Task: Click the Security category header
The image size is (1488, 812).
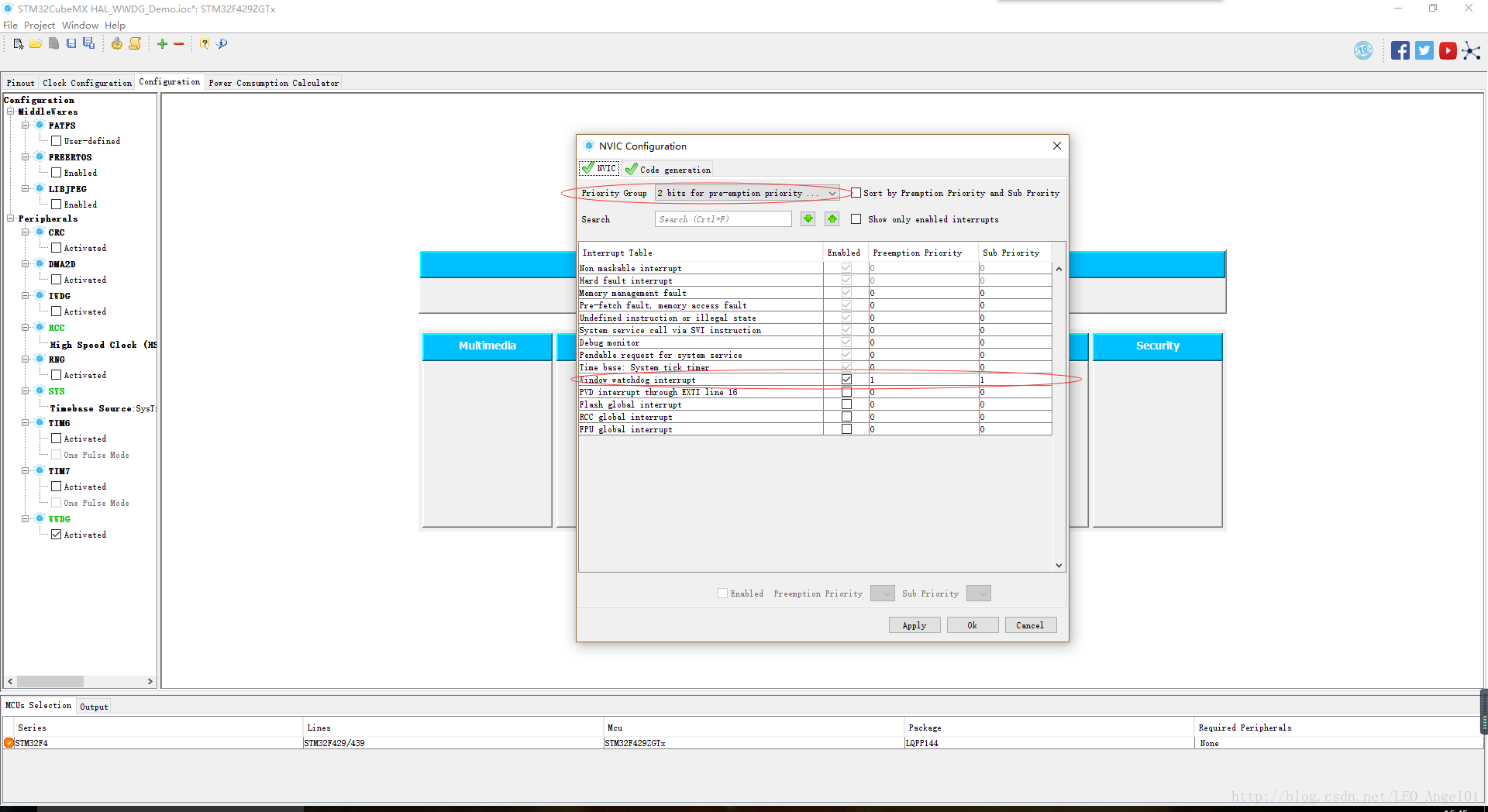Action: (x=1158, y=346)
